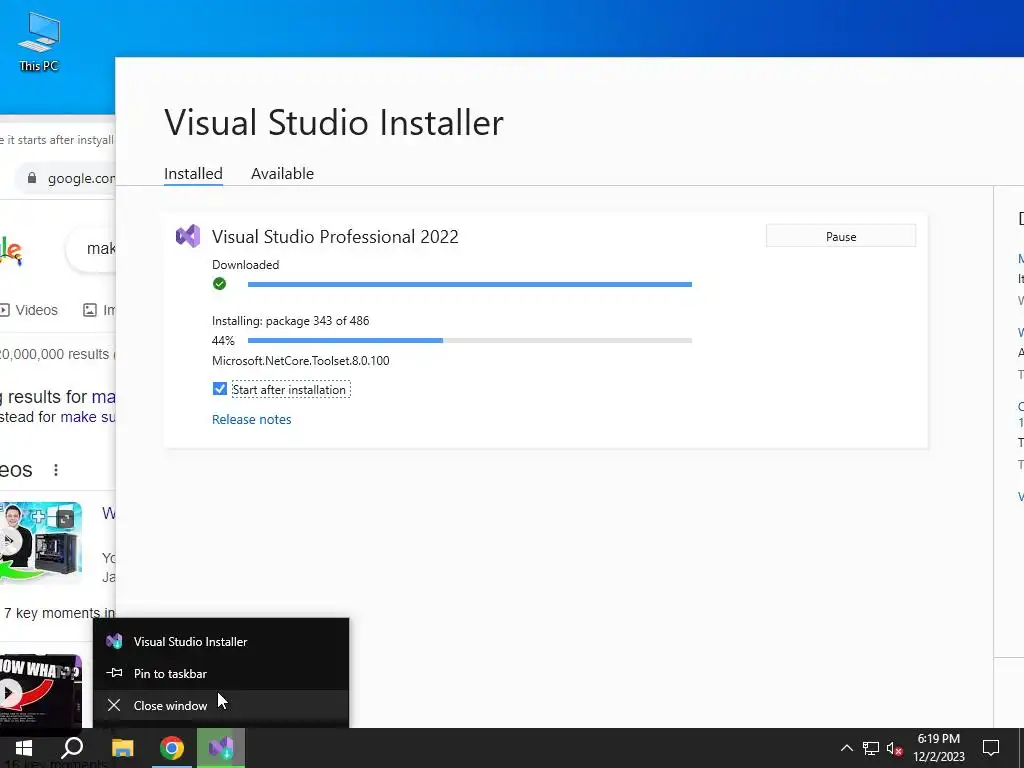Image resolution: width=1024 pixels, height=768 pixels.
Task: Click the text Installing: package 343 of 486
Action: click(291, 321)
